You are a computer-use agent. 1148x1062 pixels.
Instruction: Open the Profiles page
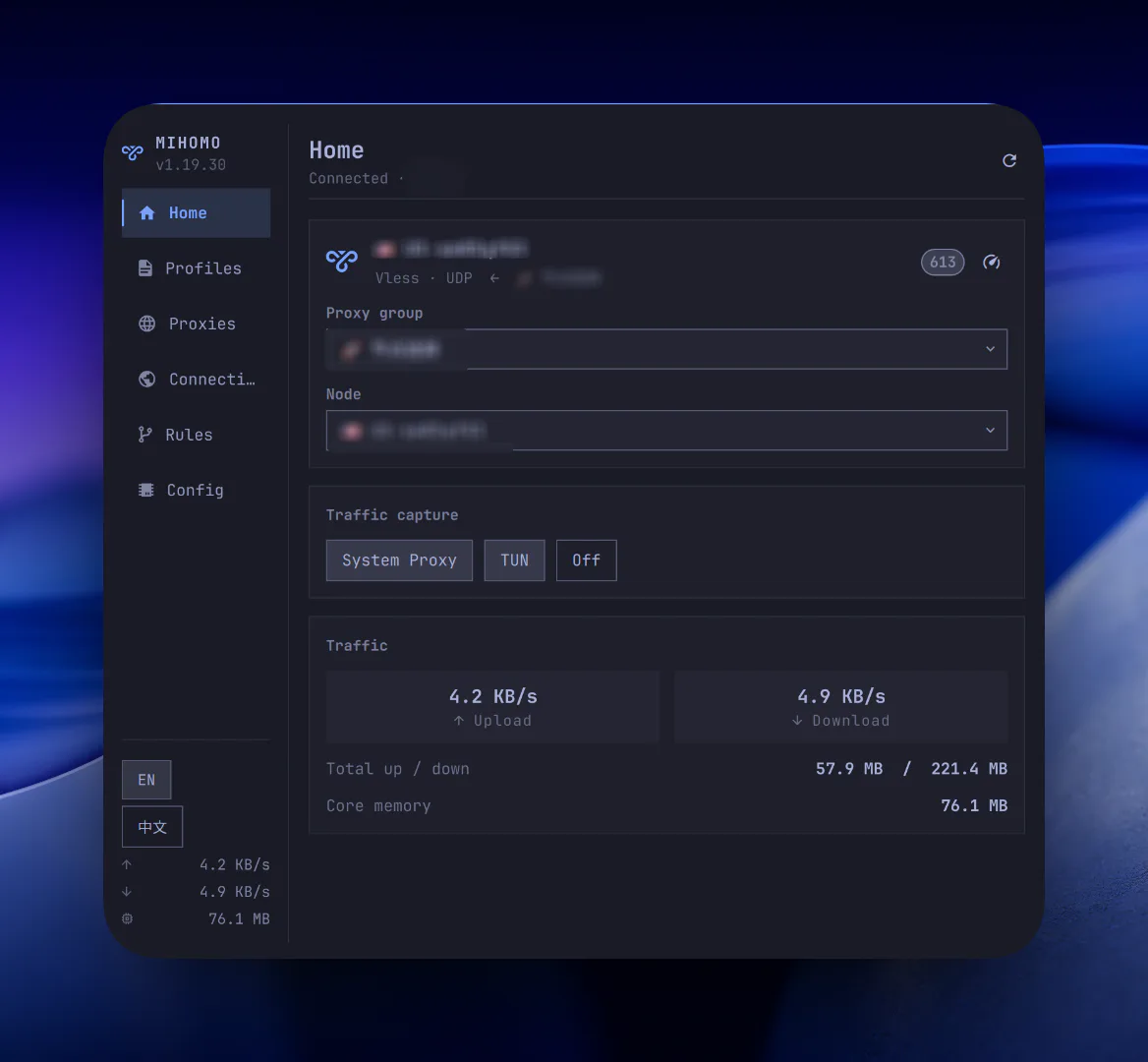pos(197,268)
